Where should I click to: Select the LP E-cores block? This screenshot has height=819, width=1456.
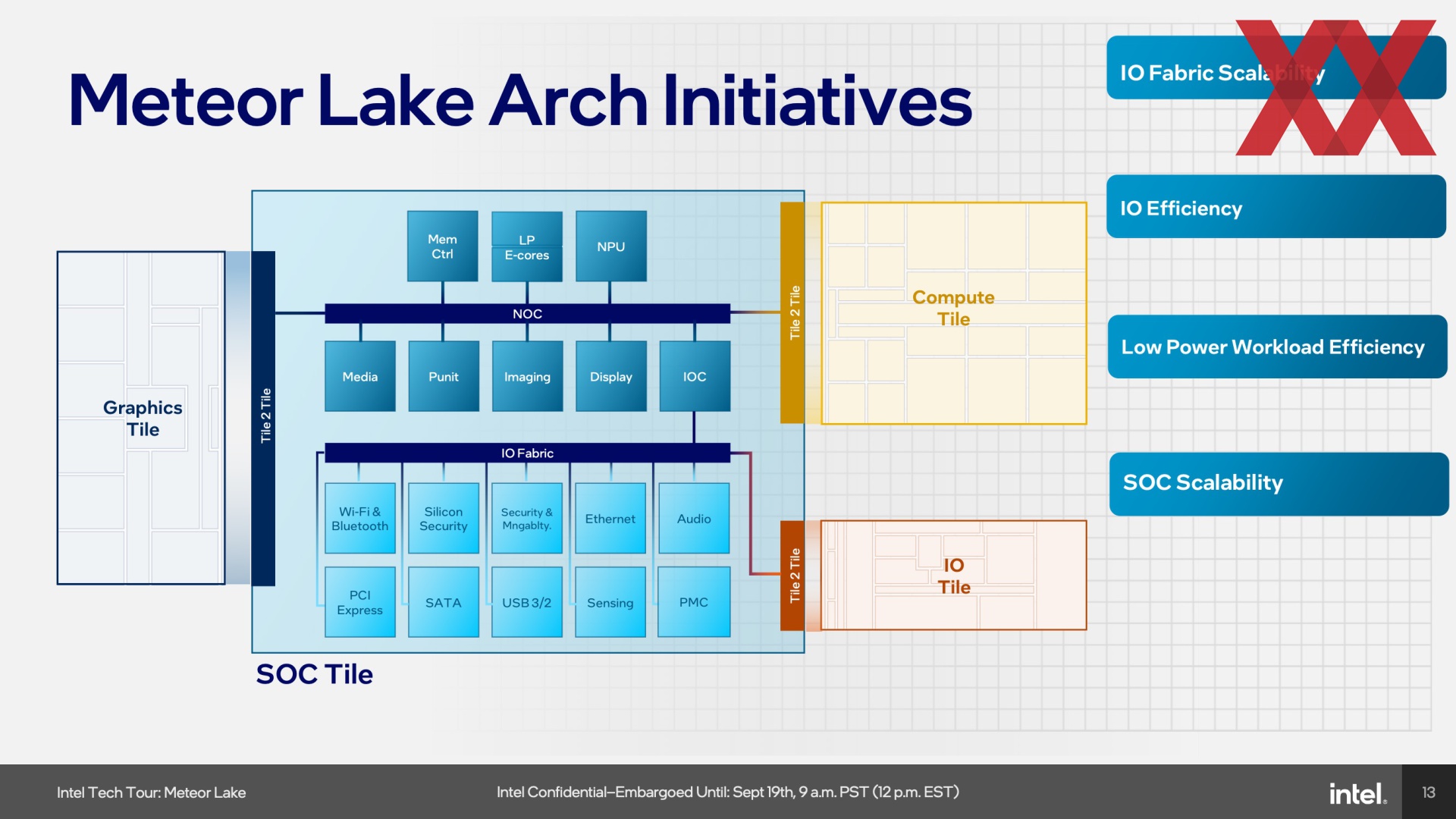click(527, 246)
